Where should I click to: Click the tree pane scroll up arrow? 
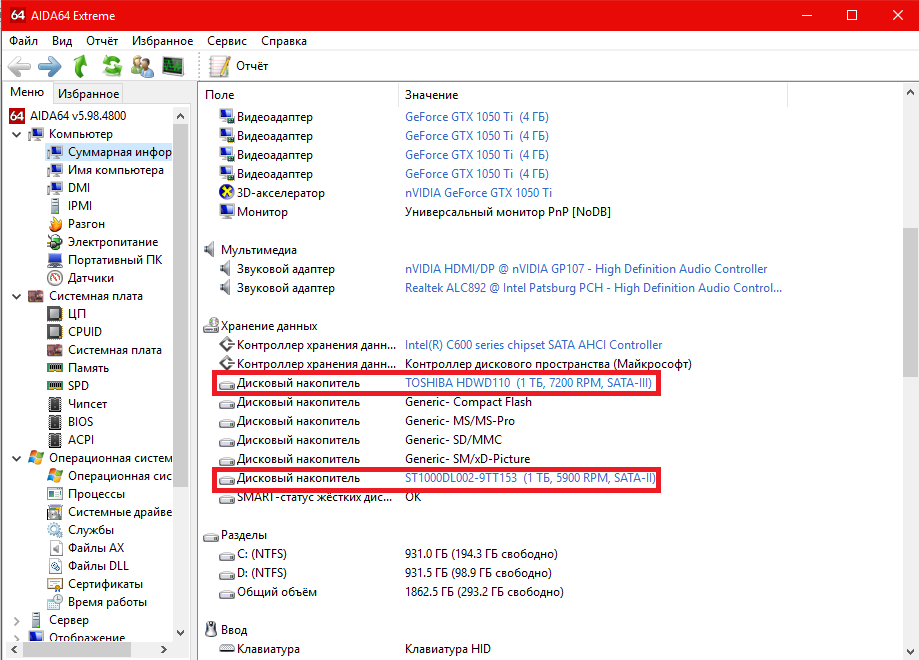pos(181,116)
